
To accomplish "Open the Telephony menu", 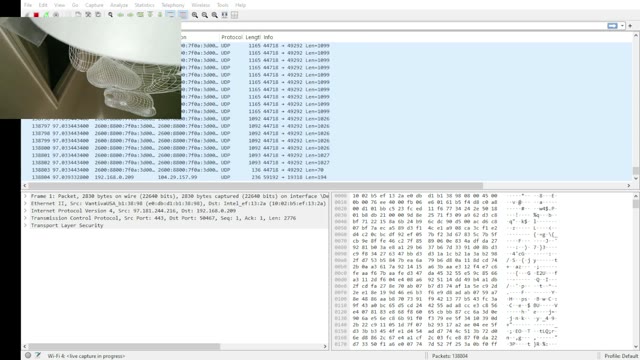I will pos(173,5).
